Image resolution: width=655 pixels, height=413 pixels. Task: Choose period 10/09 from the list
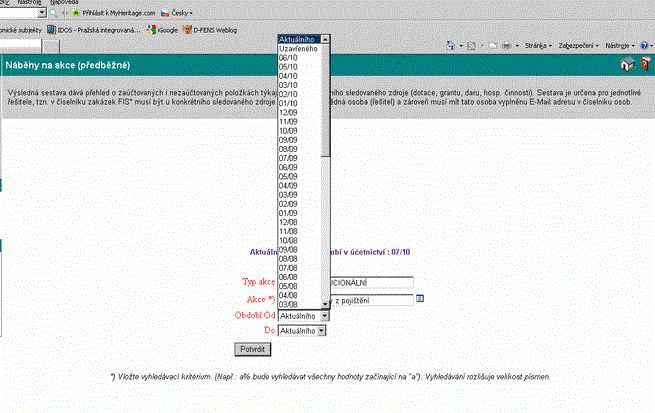pyautogui.click(x=300, y=131)
